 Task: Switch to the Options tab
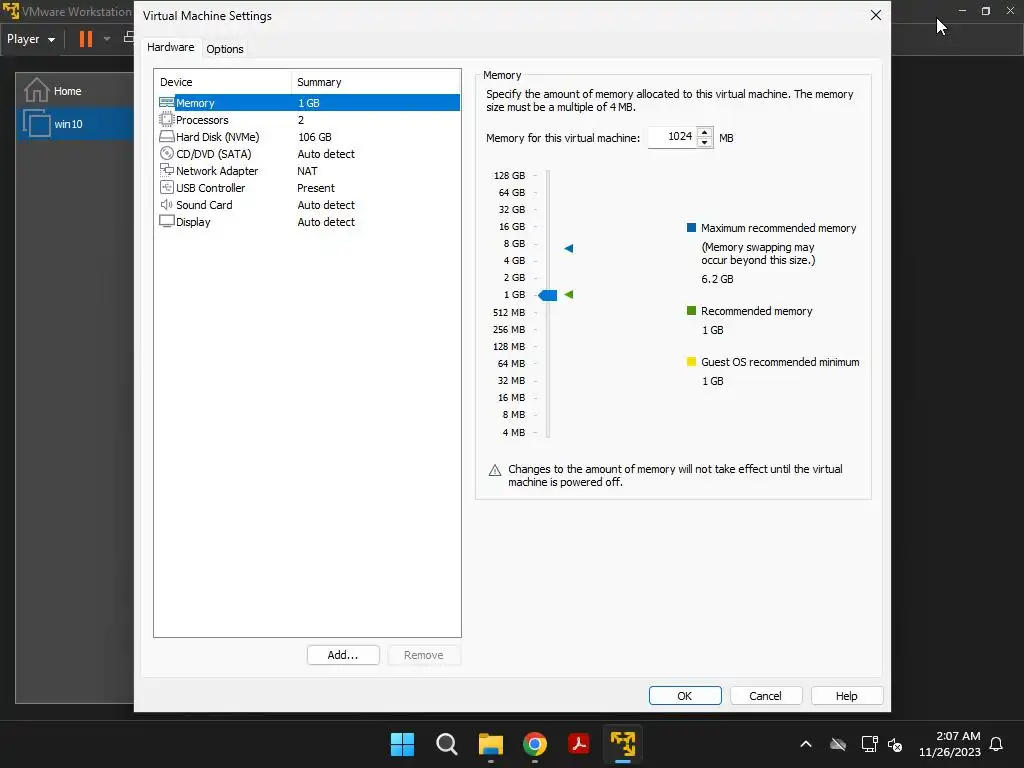225,49
